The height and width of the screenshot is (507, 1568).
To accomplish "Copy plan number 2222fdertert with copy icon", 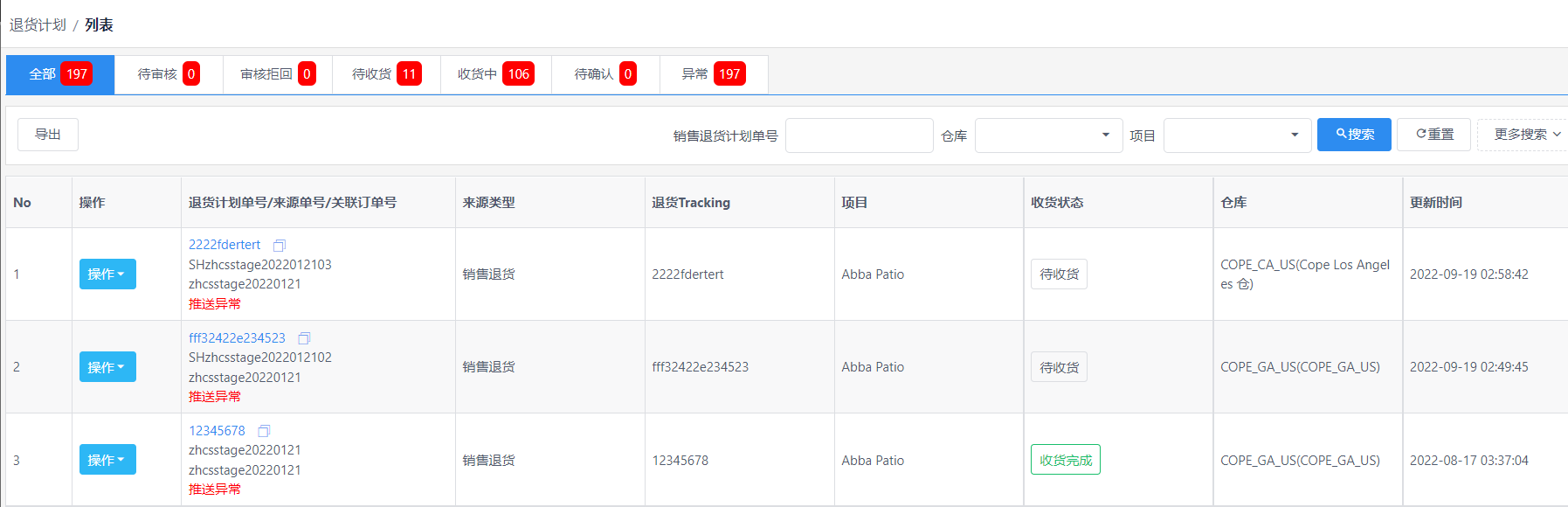I will click(x=280, y=246).
